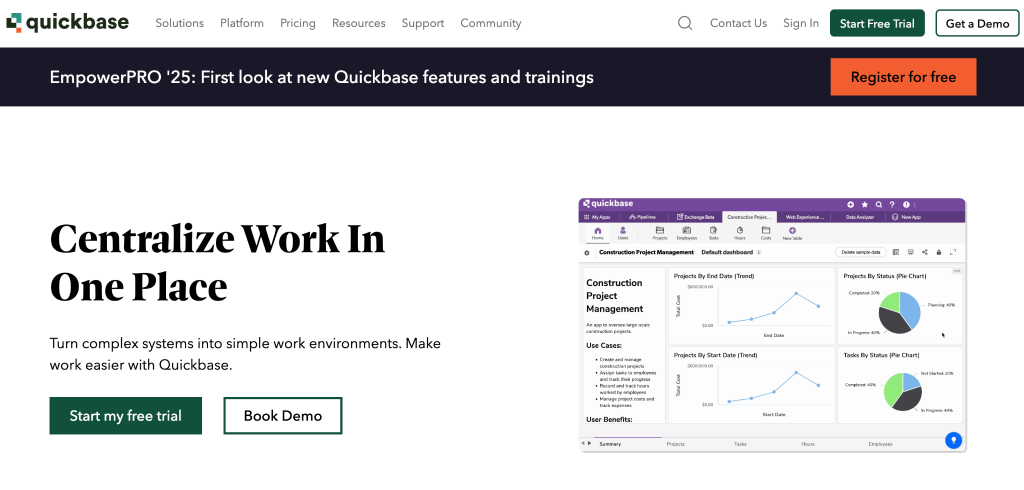The image size is (1024, 490).
Task: Click the Get a Demo button
Action: tap(977, 23)
